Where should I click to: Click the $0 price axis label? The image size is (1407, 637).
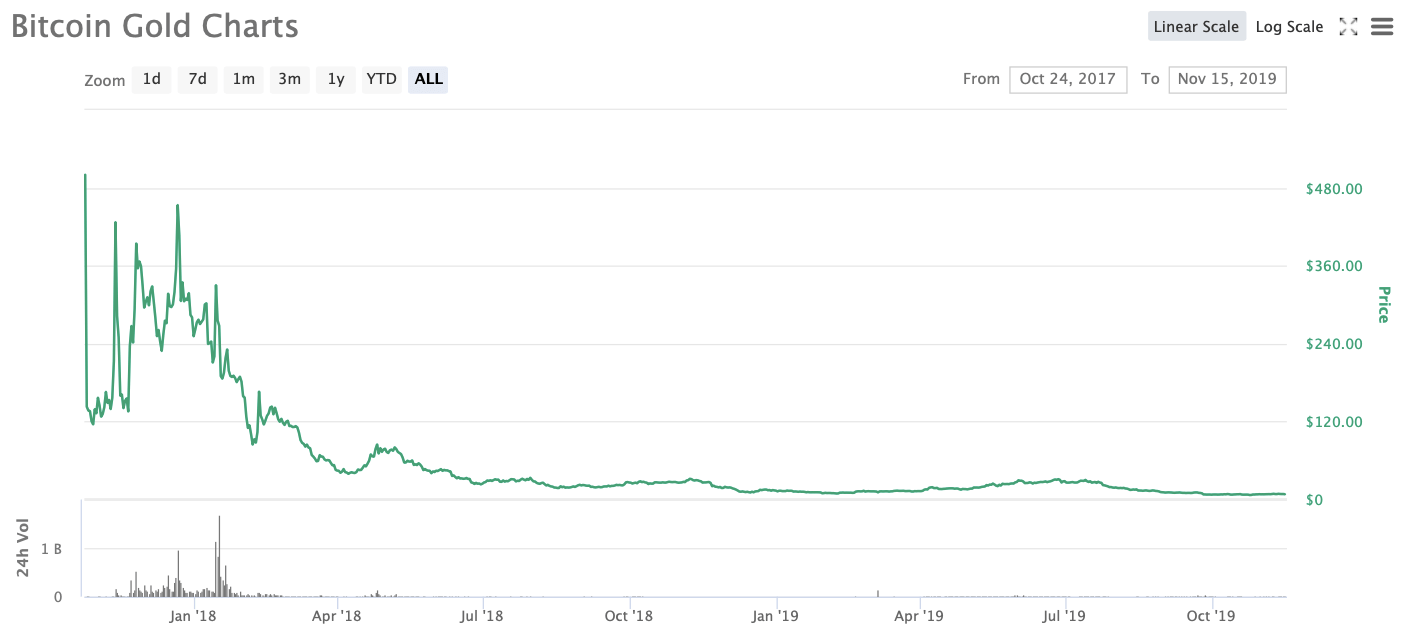[1315, 499]
